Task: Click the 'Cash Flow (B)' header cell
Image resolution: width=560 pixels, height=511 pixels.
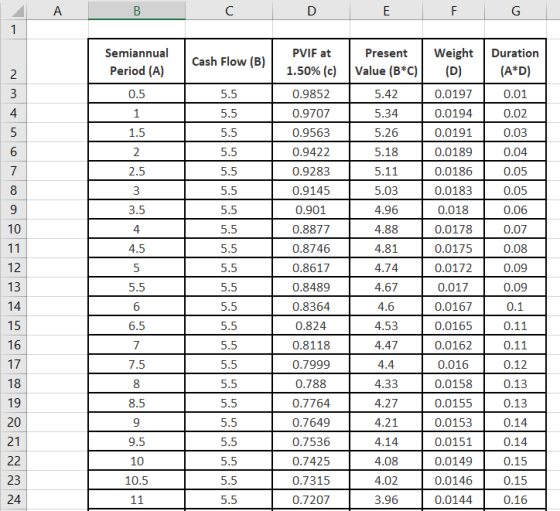Action: pyautogui.click(x=229, y=61)
